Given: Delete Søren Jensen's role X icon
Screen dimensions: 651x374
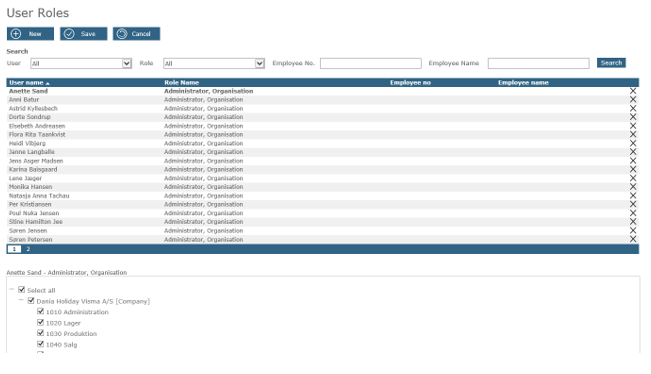Looking at the screenshot, I should [633, 230].
